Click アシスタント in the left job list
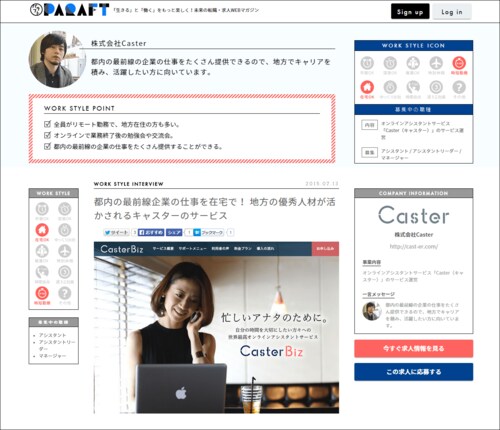Image resolution: width=500 pixels, height=430 pixels. 52,335
